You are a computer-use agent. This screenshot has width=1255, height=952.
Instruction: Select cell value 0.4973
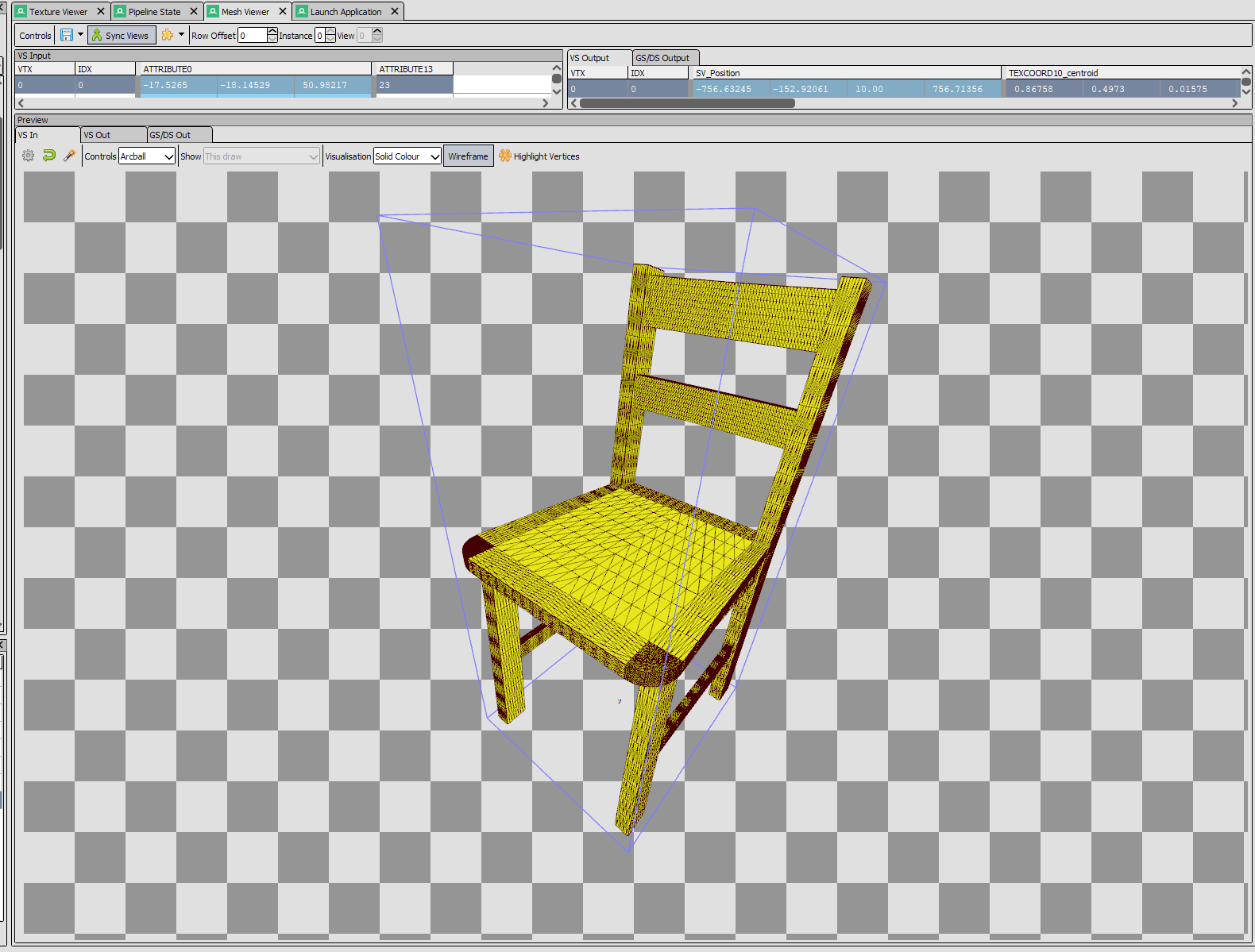pos(1121,89)
